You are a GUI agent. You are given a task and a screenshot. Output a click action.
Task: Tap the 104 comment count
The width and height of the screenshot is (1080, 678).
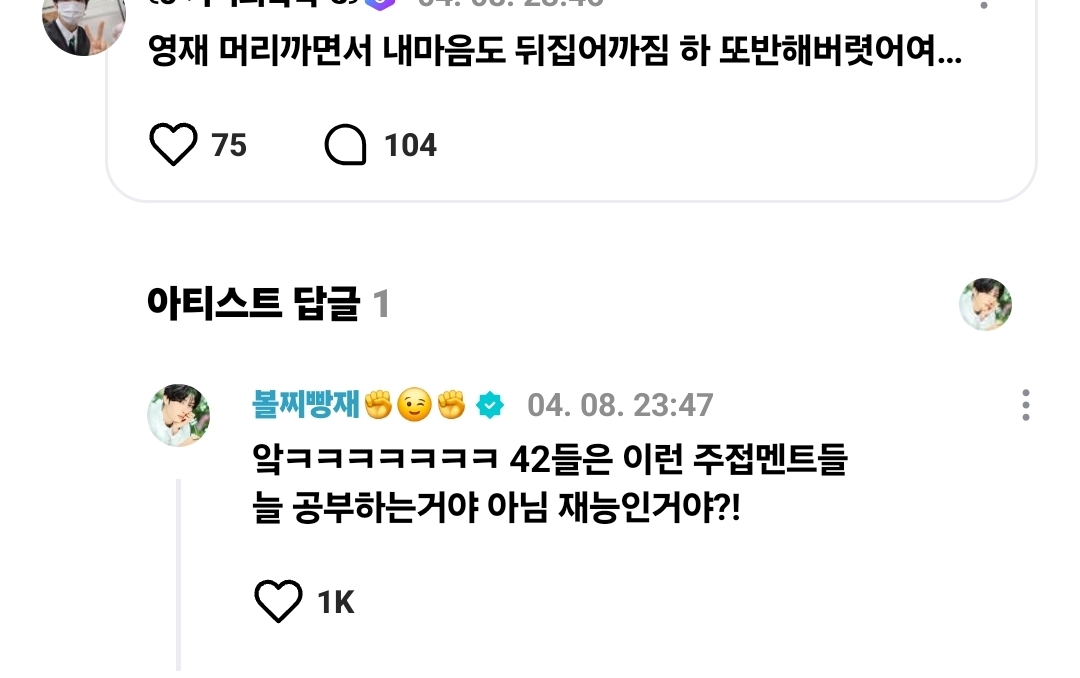click(x=411, y=145)
